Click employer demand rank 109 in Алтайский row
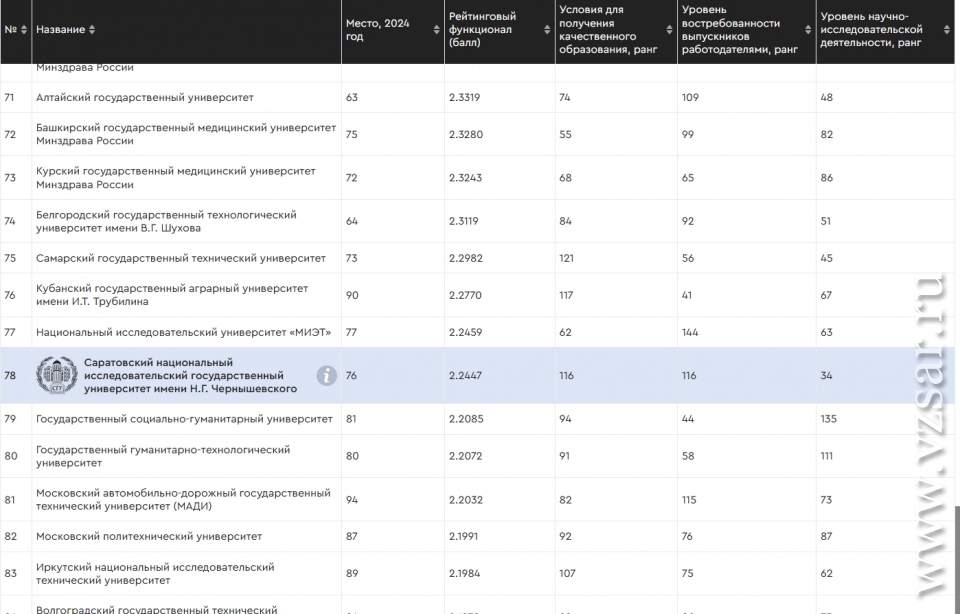Screen dimensions: 960x614 689,97
